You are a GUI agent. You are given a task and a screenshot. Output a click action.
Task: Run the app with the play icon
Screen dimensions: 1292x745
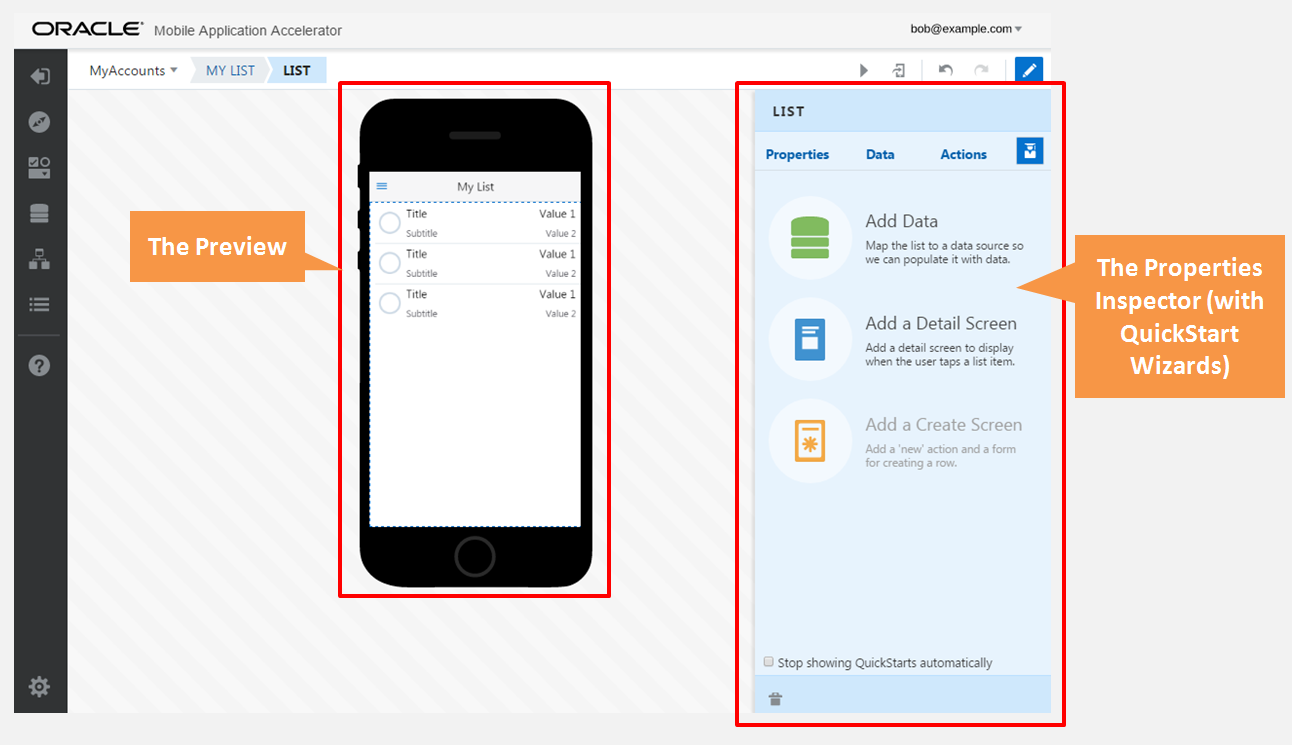click(864, 70)
